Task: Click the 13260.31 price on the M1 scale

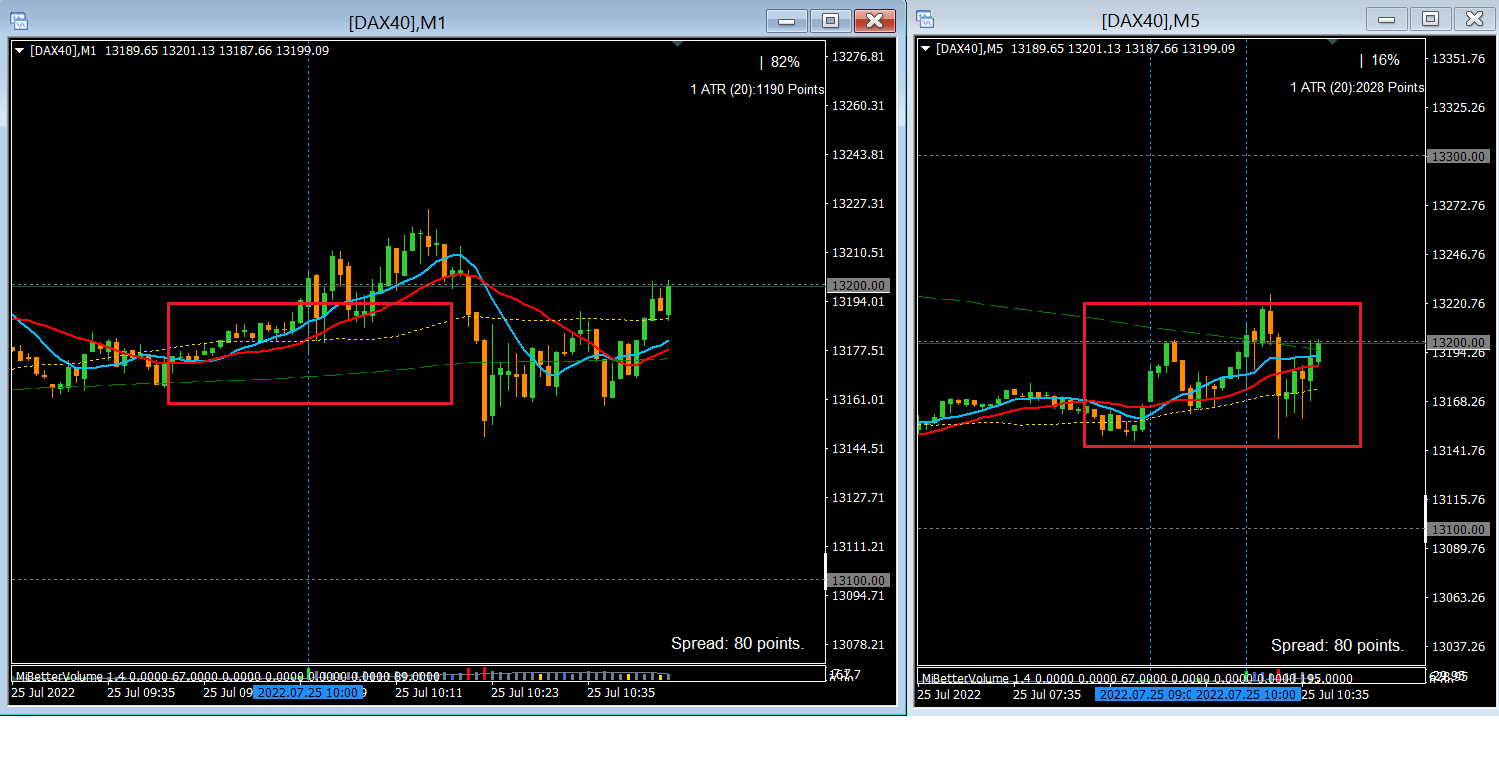Action: [858, 106]
